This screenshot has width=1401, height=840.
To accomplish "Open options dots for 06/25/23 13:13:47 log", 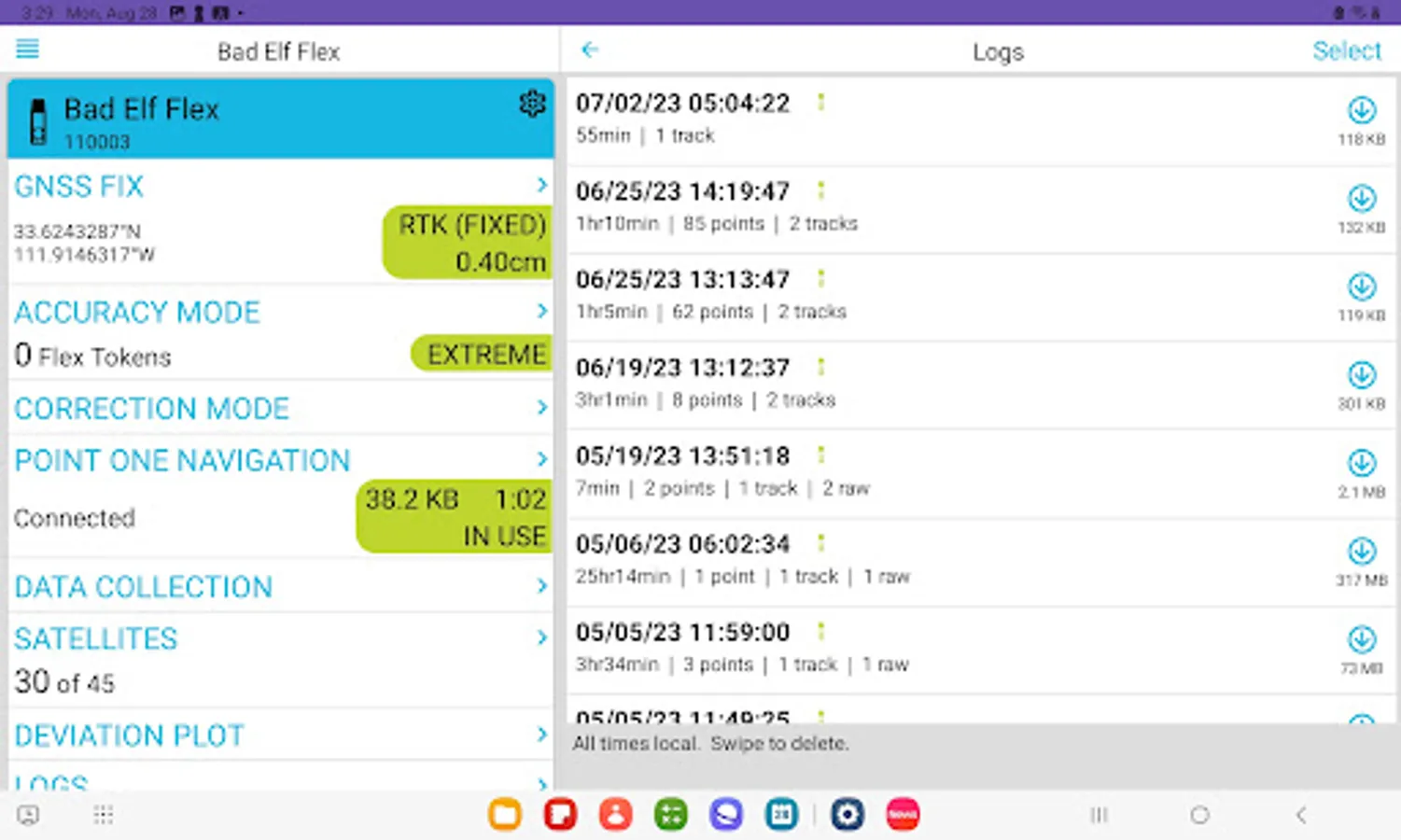I will pos(821,278).
